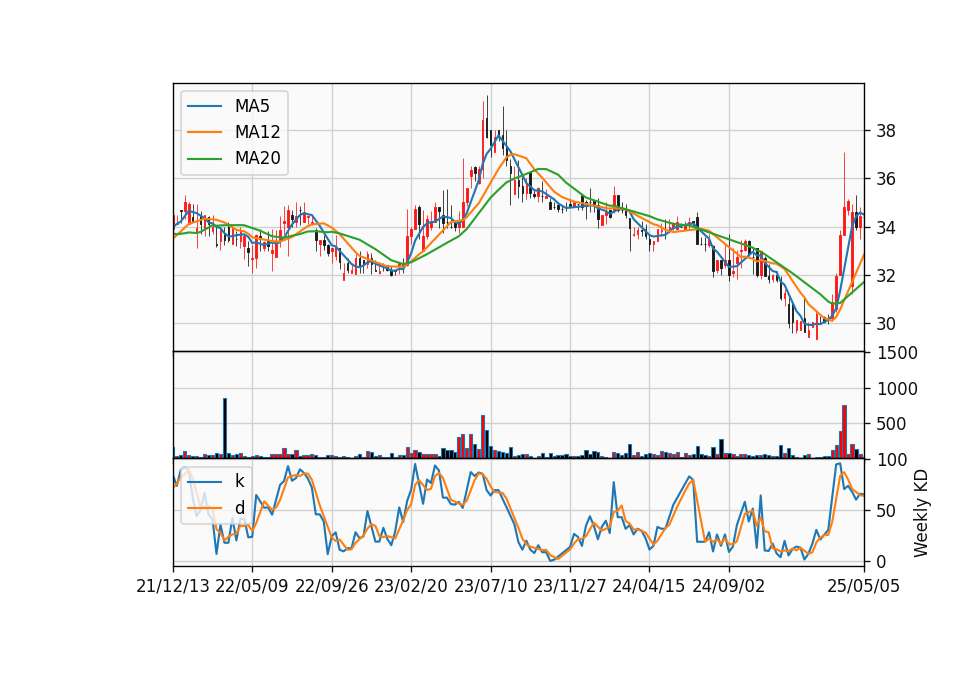Click the 38 price axis label
The width and height of the screenshot is (960, 690).
coord(885,130)
